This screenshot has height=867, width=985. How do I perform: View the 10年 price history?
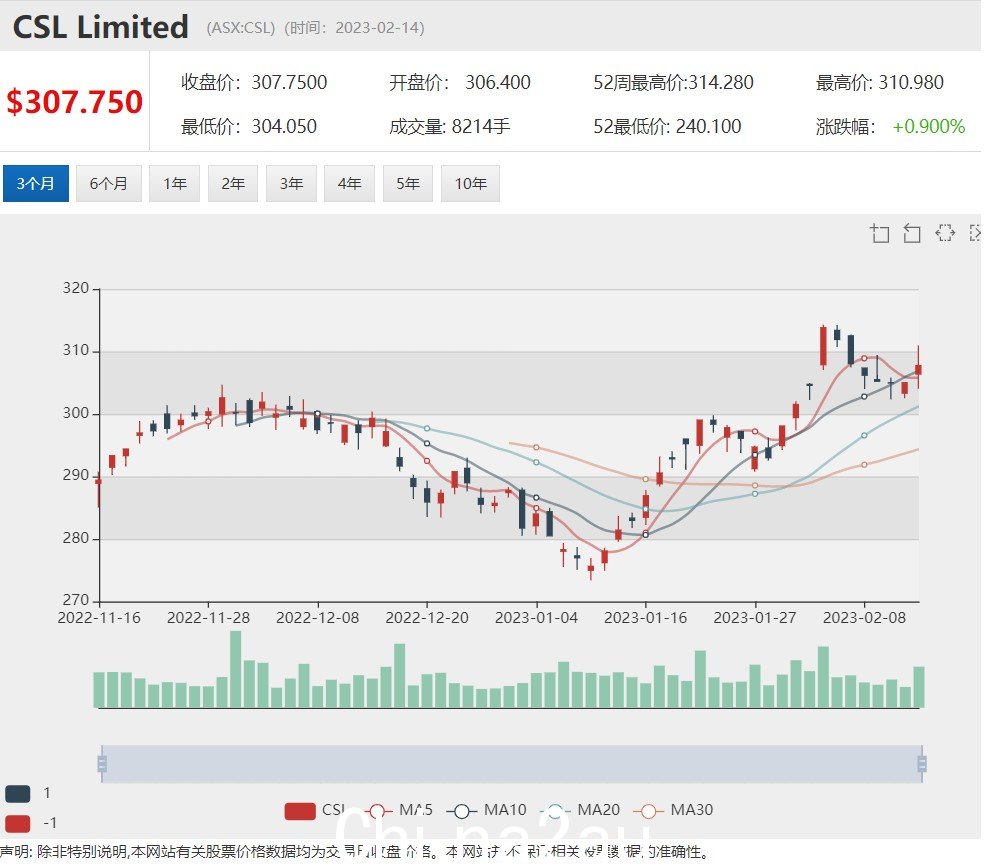(471, 183)
